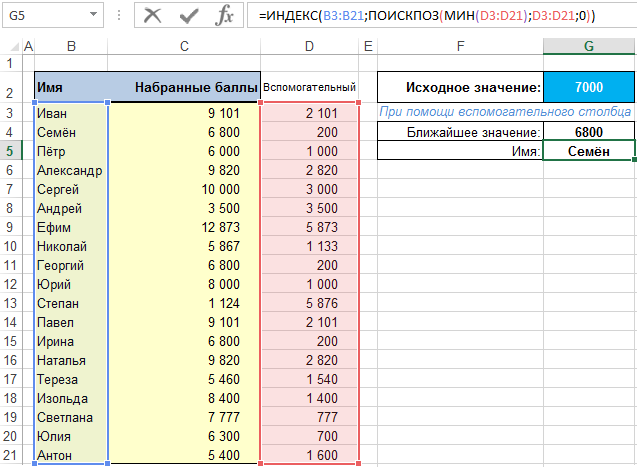Click the score cell 8 400
The width and height of the screenshot is (637, 467).
pyautogui.click(x=184, y=398)
